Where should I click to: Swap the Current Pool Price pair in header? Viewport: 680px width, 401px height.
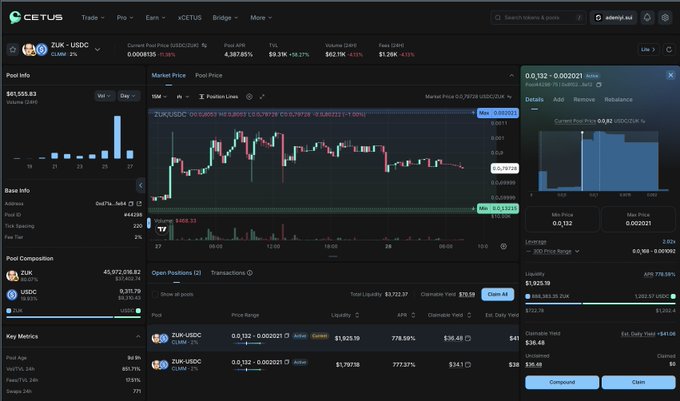tap(204, 45)
